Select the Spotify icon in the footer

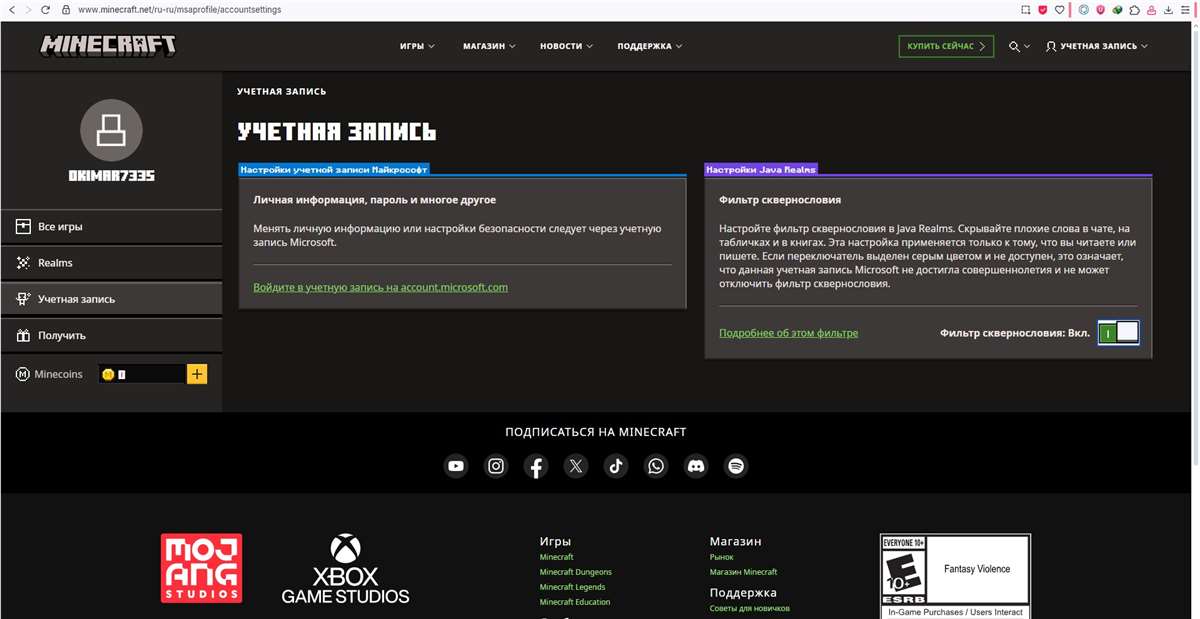coord(736,466)
